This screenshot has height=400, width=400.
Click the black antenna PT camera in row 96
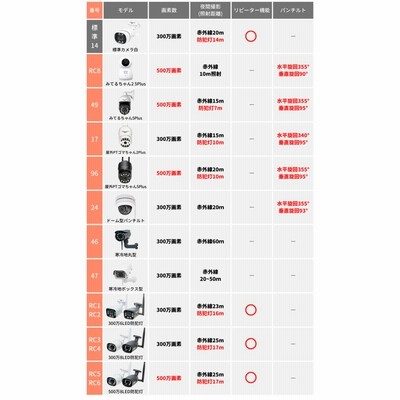tap(125, 171)
